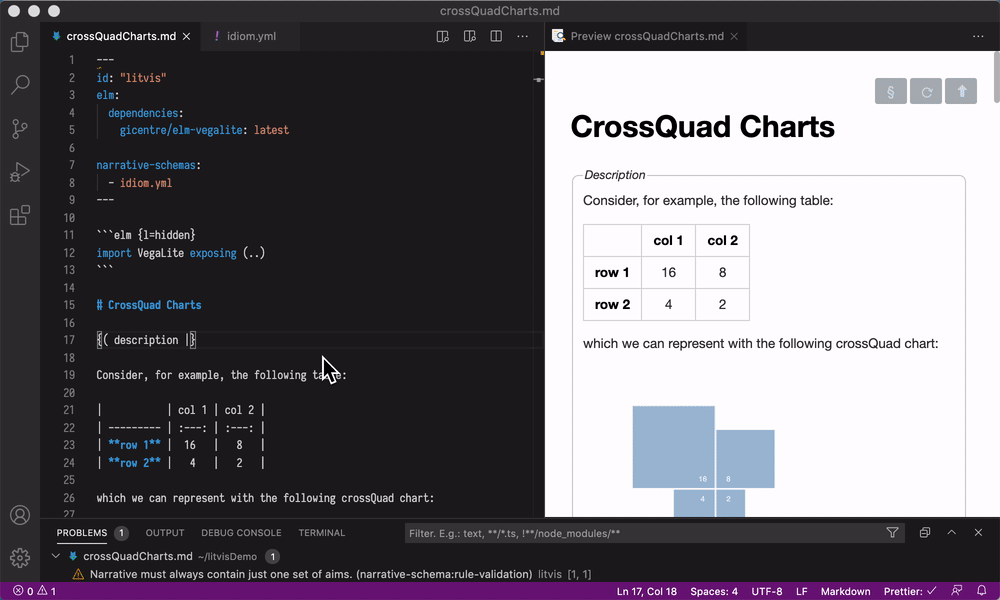Collapse crossQuadCharts.md problems group
Image resolution: width=1000 pixels, height=600 pixels.
tap(56, 556)
